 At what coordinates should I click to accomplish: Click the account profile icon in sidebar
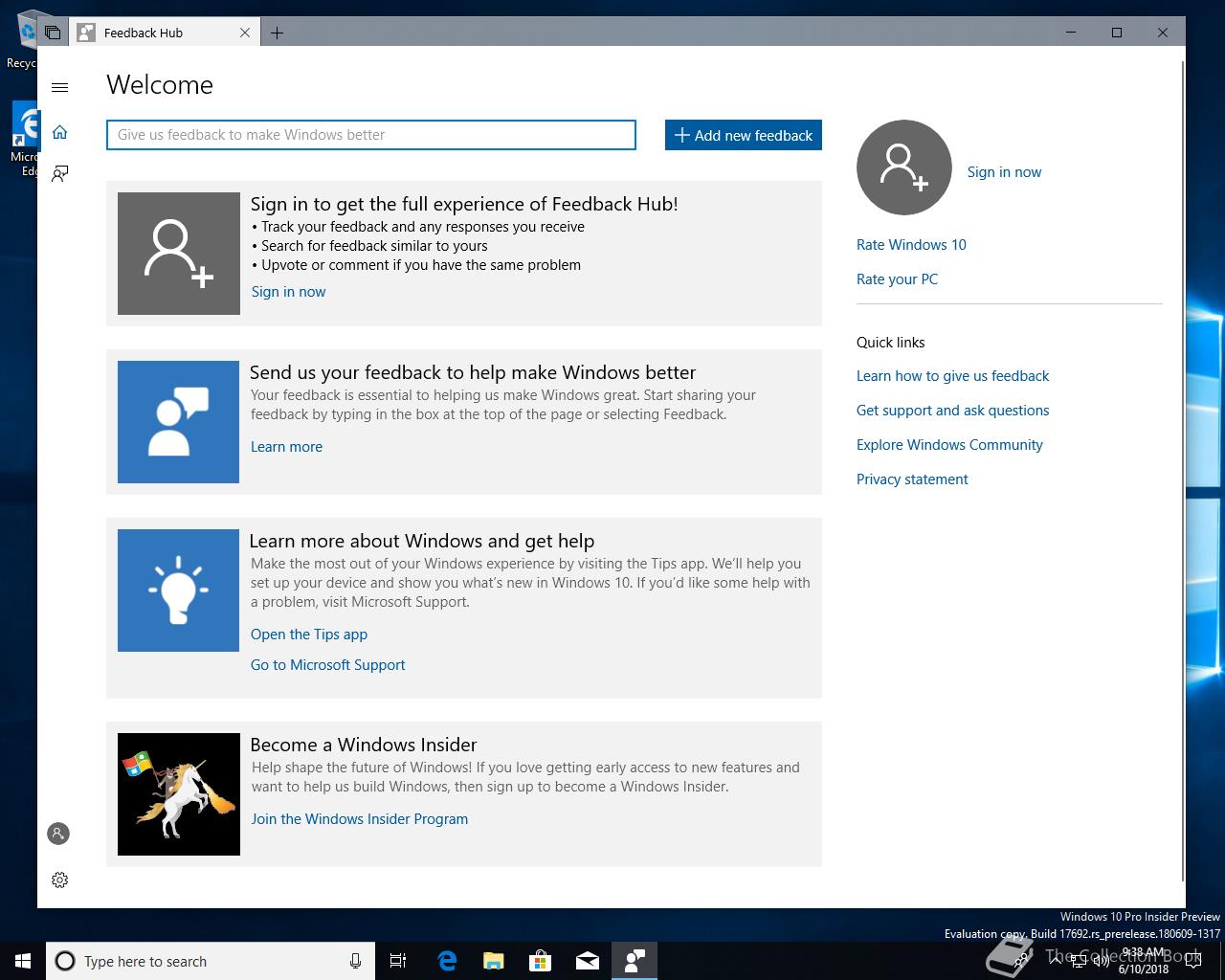pyautogui.click(x=58, y=834)
